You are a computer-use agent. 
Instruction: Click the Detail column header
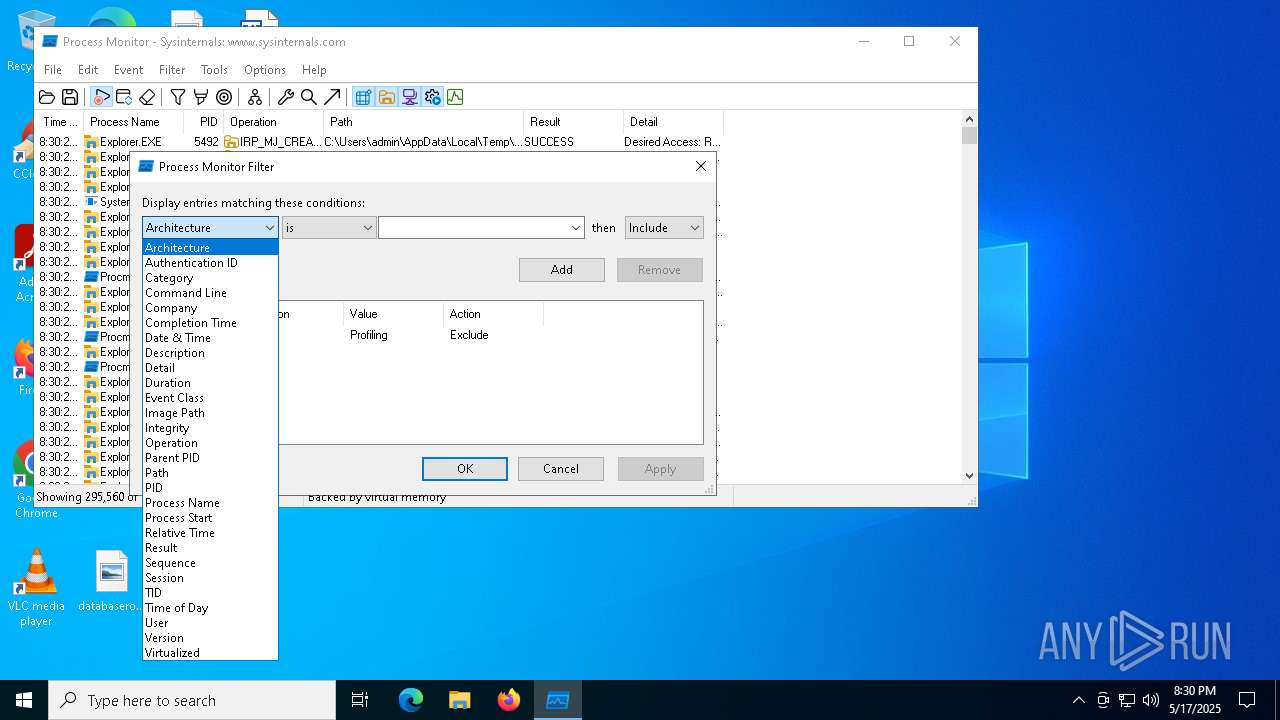(x=673, y=122)
